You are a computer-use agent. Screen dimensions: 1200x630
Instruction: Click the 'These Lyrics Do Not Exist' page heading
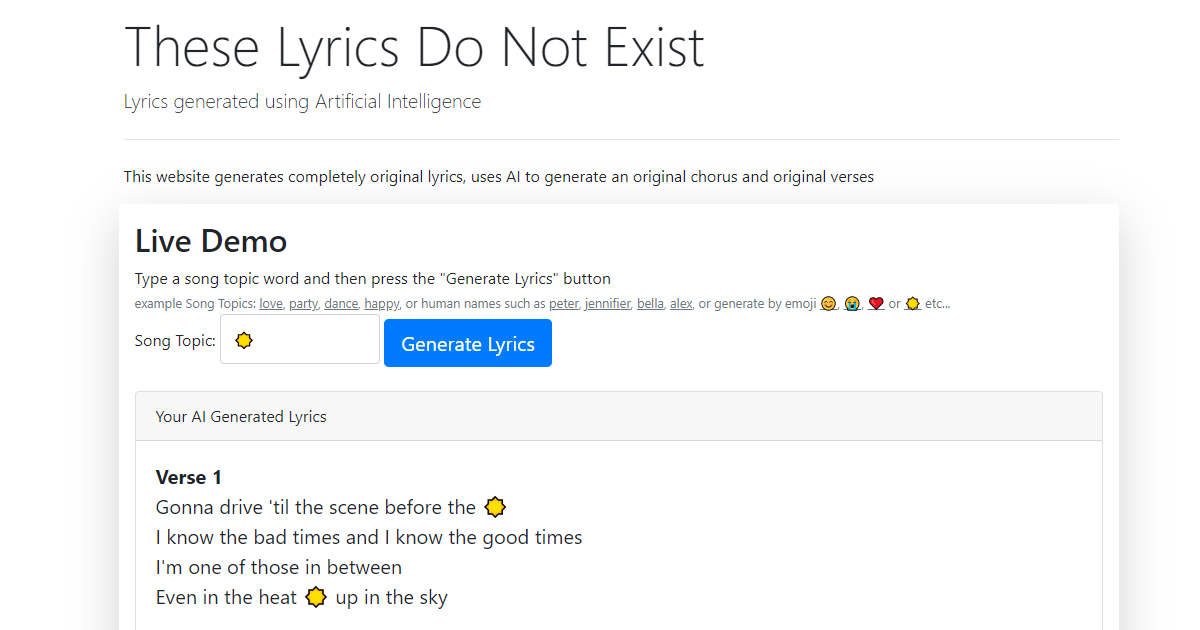(413, 47)
